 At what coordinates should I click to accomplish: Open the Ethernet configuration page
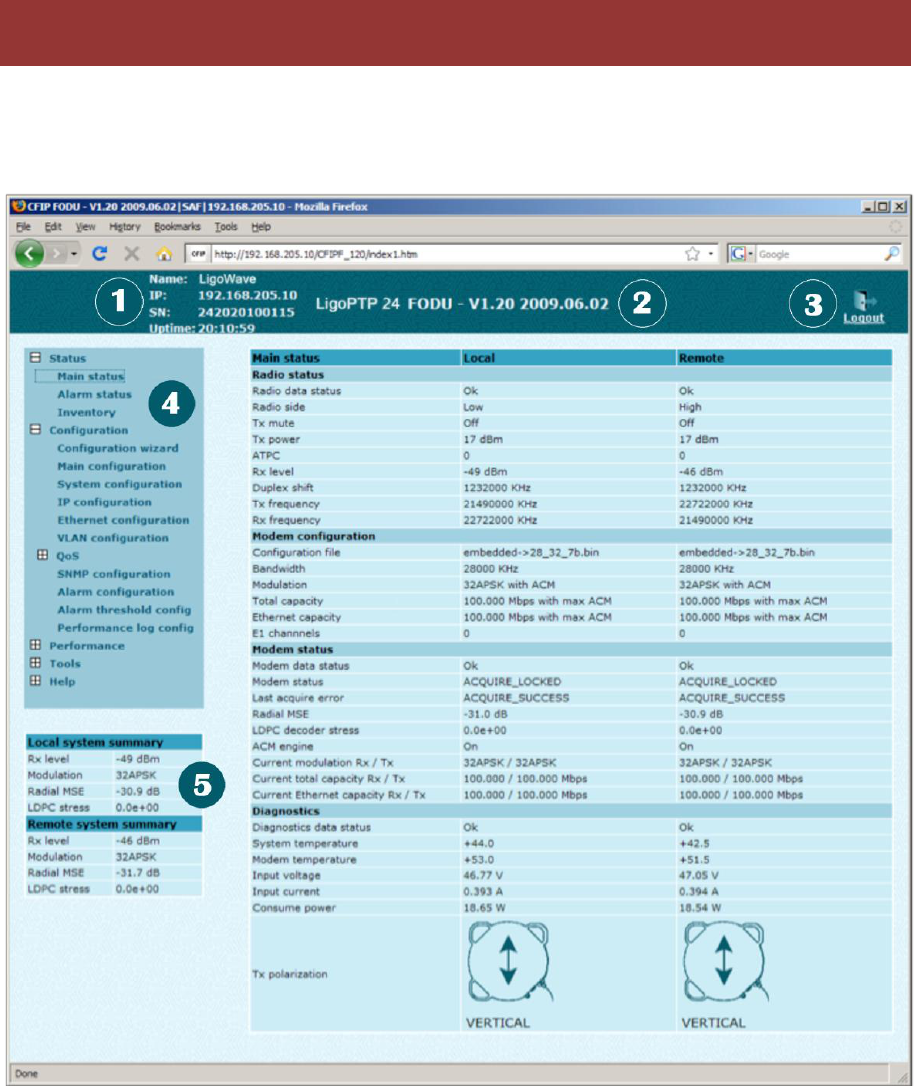point(123,520)
